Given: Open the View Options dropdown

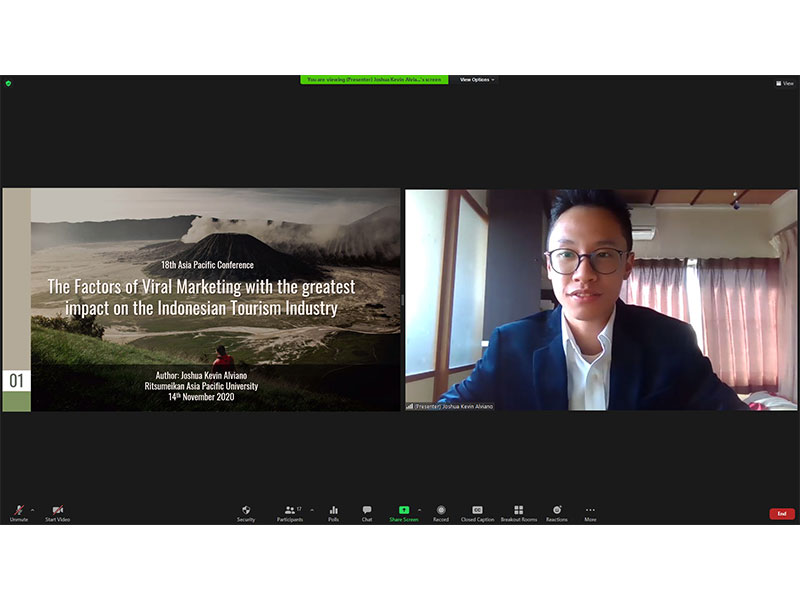Looking at the screenshot, I should 477,79.
